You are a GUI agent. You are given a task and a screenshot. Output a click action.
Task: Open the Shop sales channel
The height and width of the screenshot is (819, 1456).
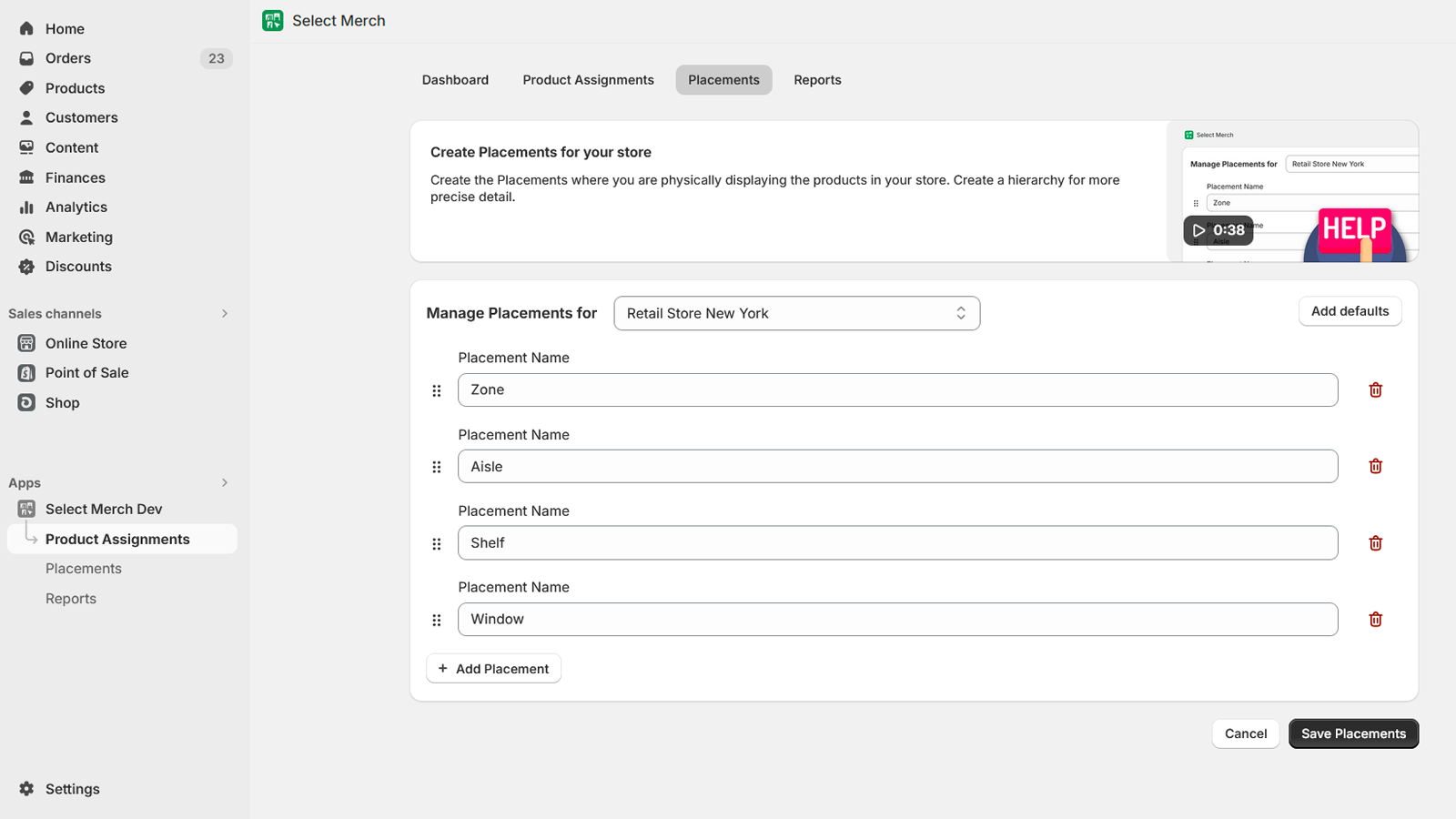[61, 402]
